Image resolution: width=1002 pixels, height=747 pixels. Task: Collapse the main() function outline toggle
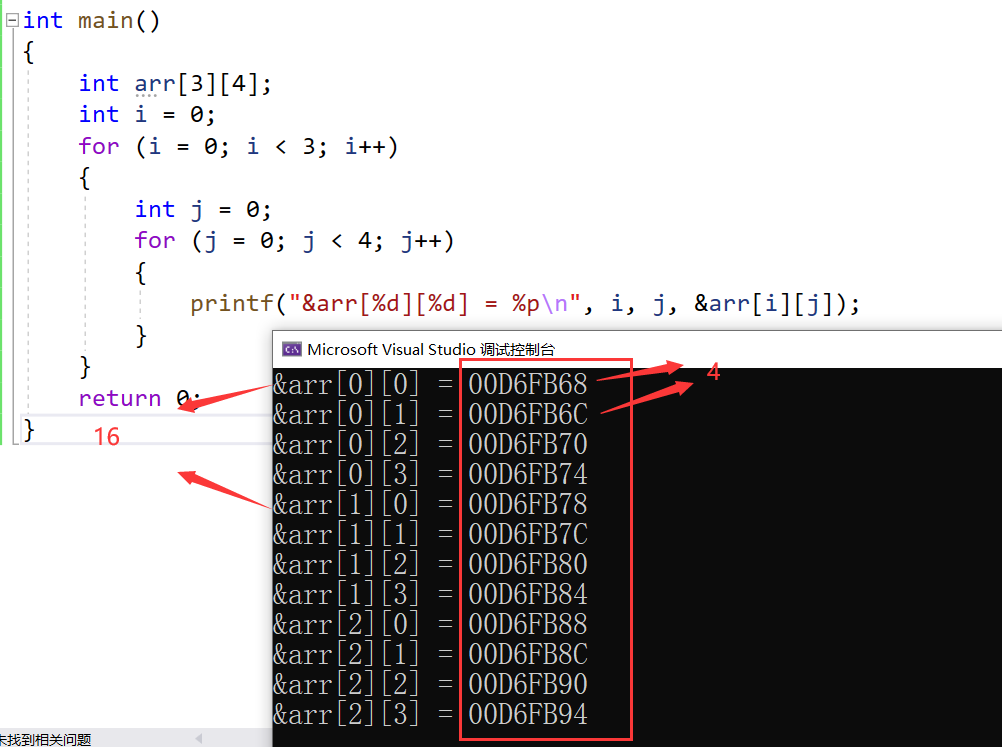tap(12, 20)
